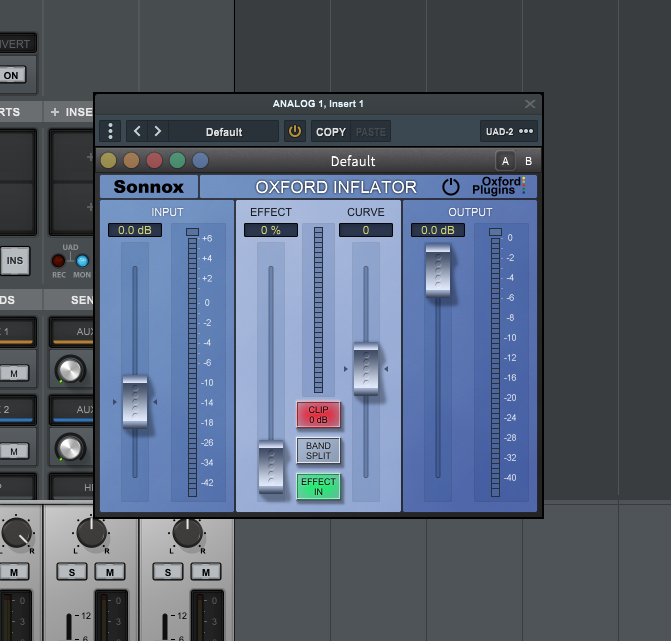The width and height of the screenshot is (671, 641).
Task: Go to the previous preset arrow
Action: click(x=137, y=131)
